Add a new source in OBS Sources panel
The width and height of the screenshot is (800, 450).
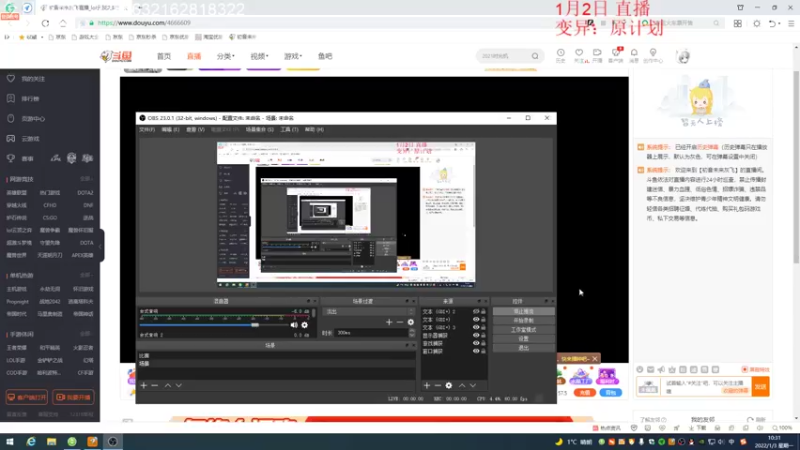pos(427,385)
